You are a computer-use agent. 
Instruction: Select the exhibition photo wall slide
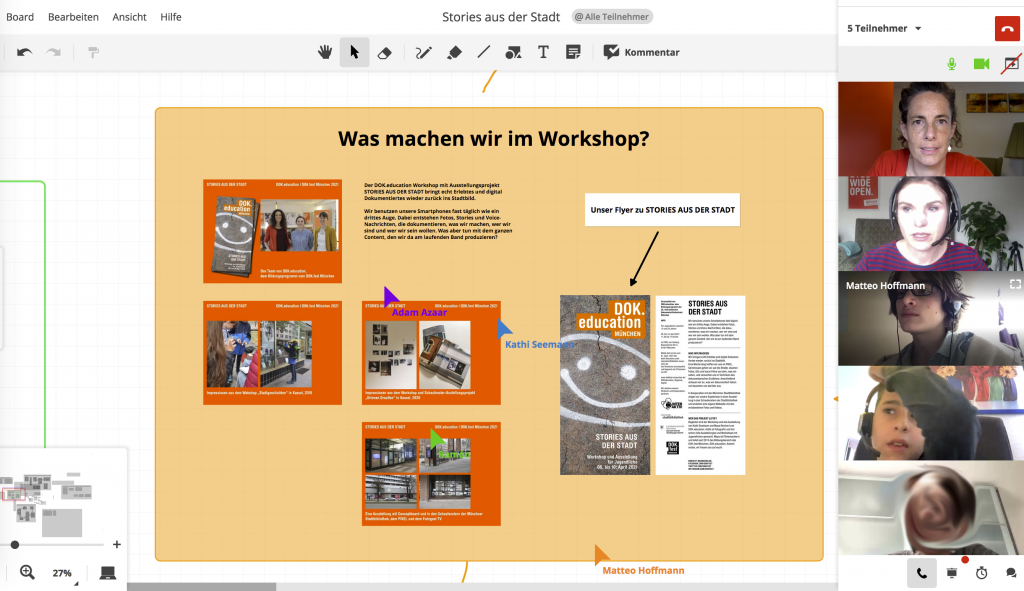point(432,353)
